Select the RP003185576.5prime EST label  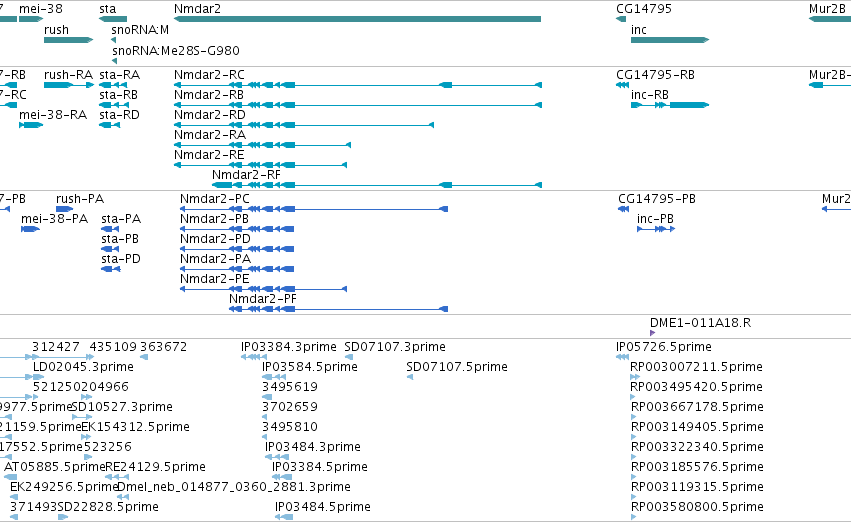click(x=697, y=467)
